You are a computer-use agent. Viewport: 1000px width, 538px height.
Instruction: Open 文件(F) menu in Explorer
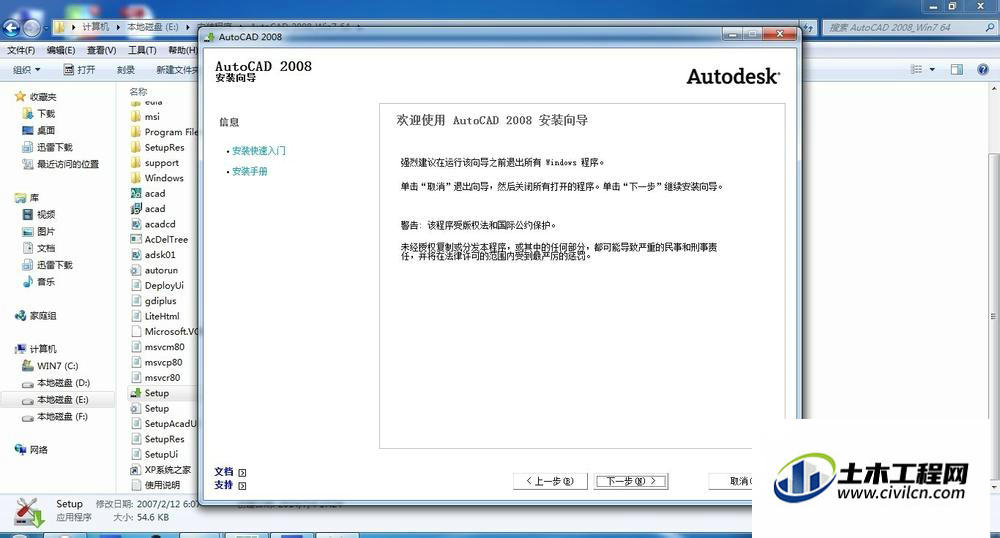[x=21, y=50]
